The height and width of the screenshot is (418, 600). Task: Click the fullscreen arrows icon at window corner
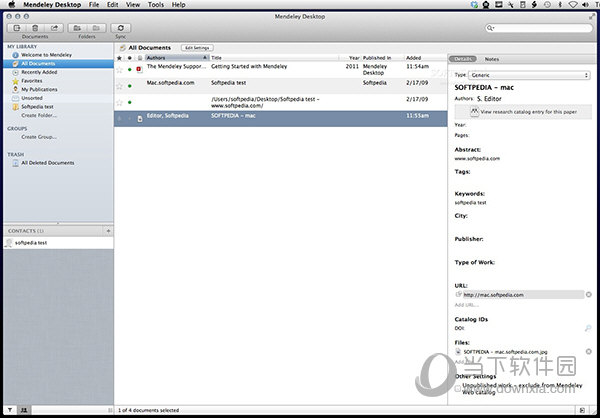(x=592, y=16)
